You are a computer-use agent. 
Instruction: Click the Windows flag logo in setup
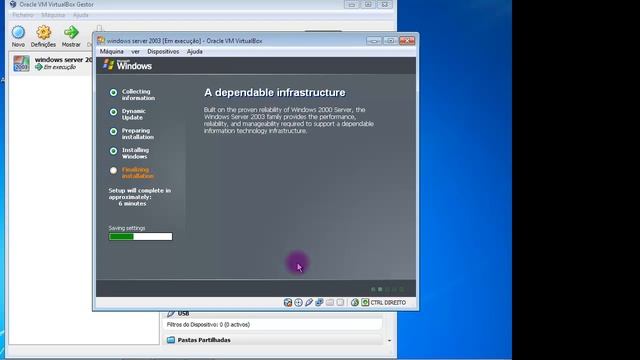109,64
